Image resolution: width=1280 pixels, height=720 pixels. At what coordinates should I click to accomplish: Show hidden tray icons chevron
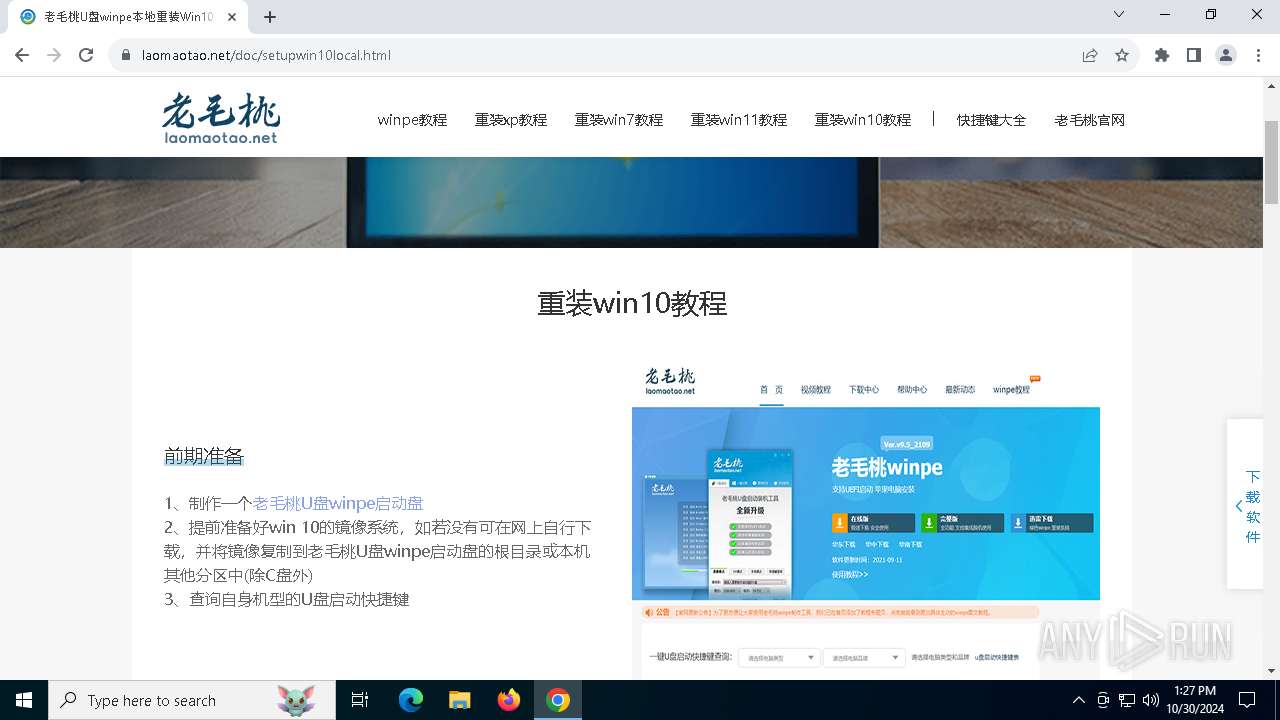pyautogui.click(x=1078, y=700)
